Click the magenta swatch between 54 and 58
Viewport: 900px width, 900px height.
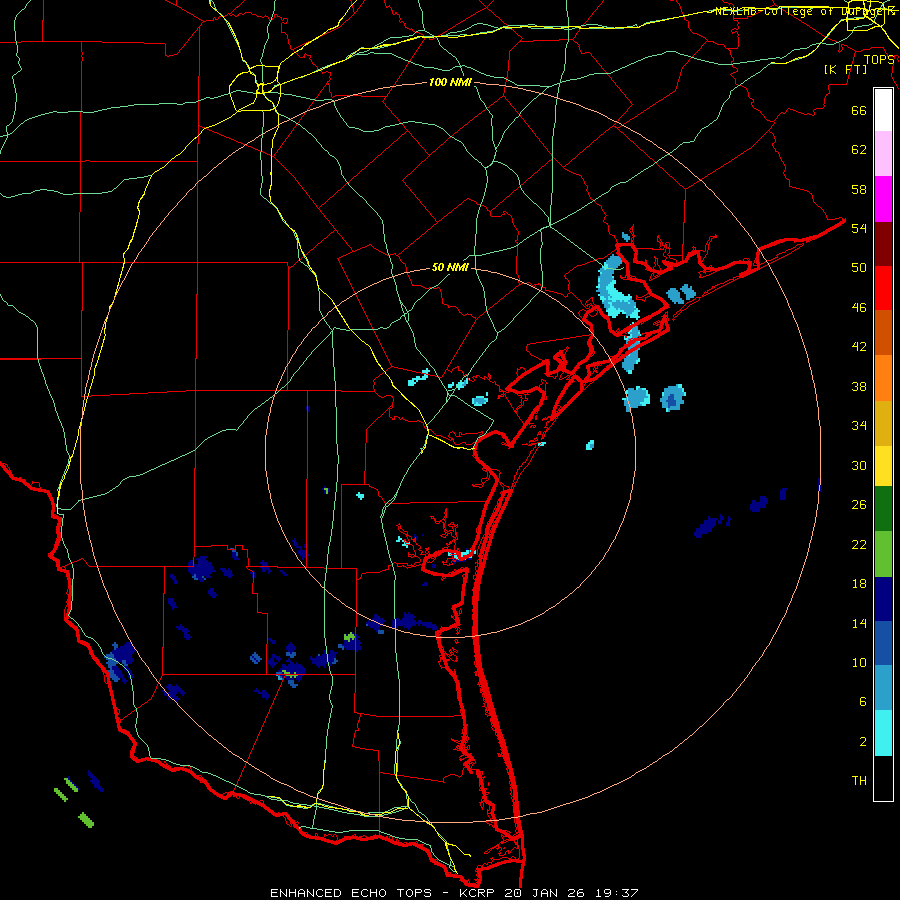883,199
